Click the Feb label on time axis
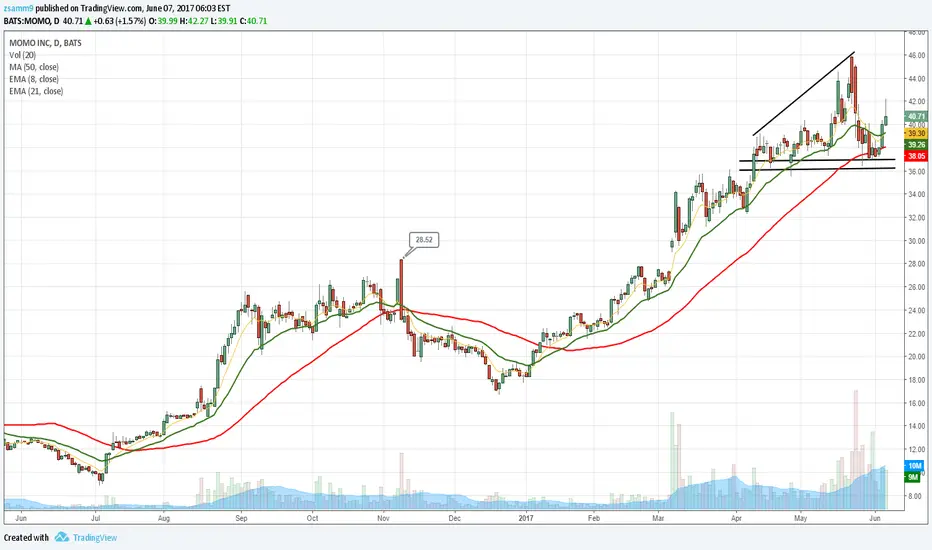 point(594,518)
